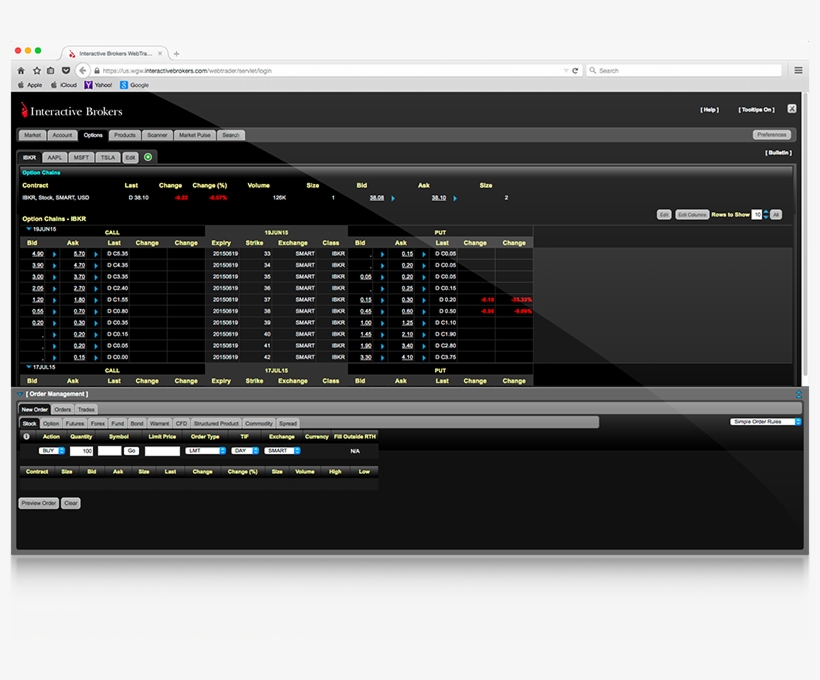This screenshot has width=820, height=680.
Task: Open the Google bookmark
Action: coord(135,85)
